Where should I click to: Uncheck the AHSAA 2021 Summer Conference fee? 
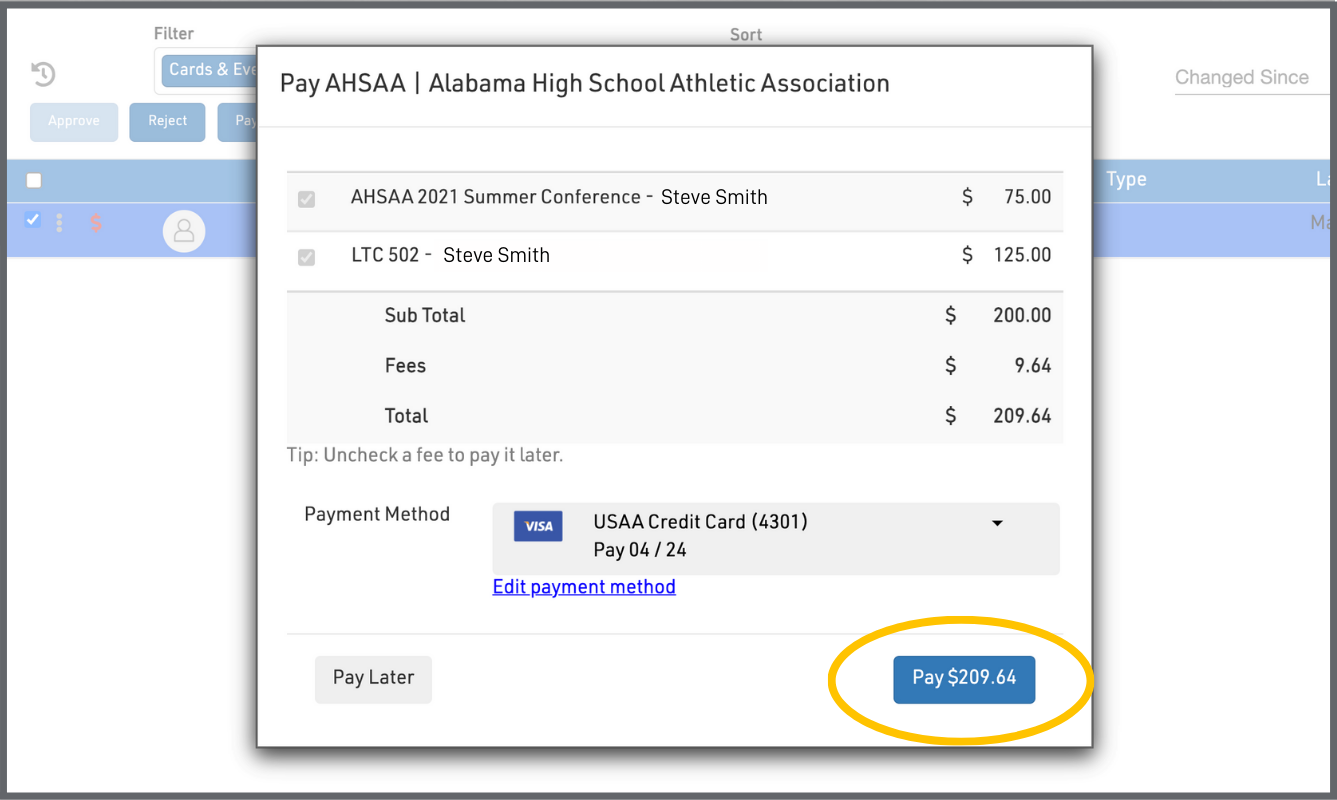coord(307,199)
